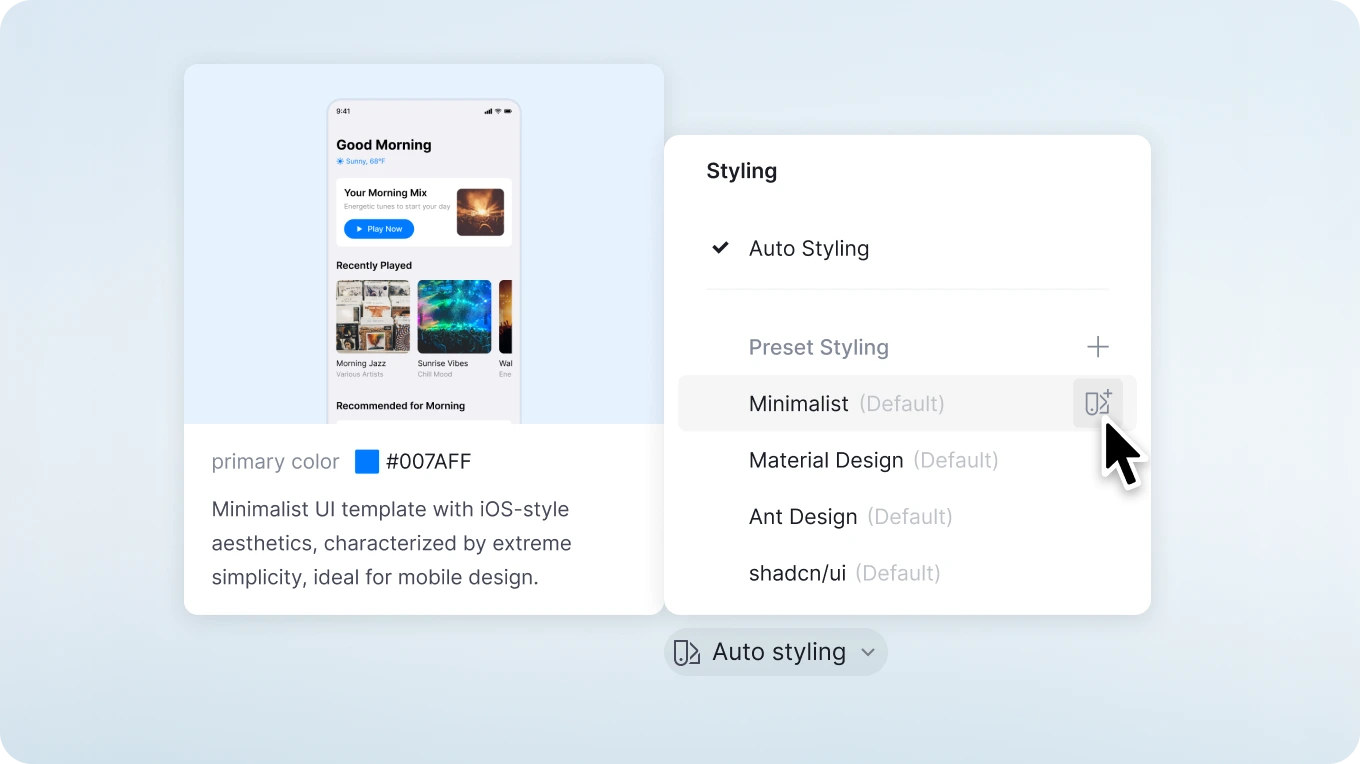Choose the Material Design preset
This screenshot has width=1360, height=764.
click(826, 460)
